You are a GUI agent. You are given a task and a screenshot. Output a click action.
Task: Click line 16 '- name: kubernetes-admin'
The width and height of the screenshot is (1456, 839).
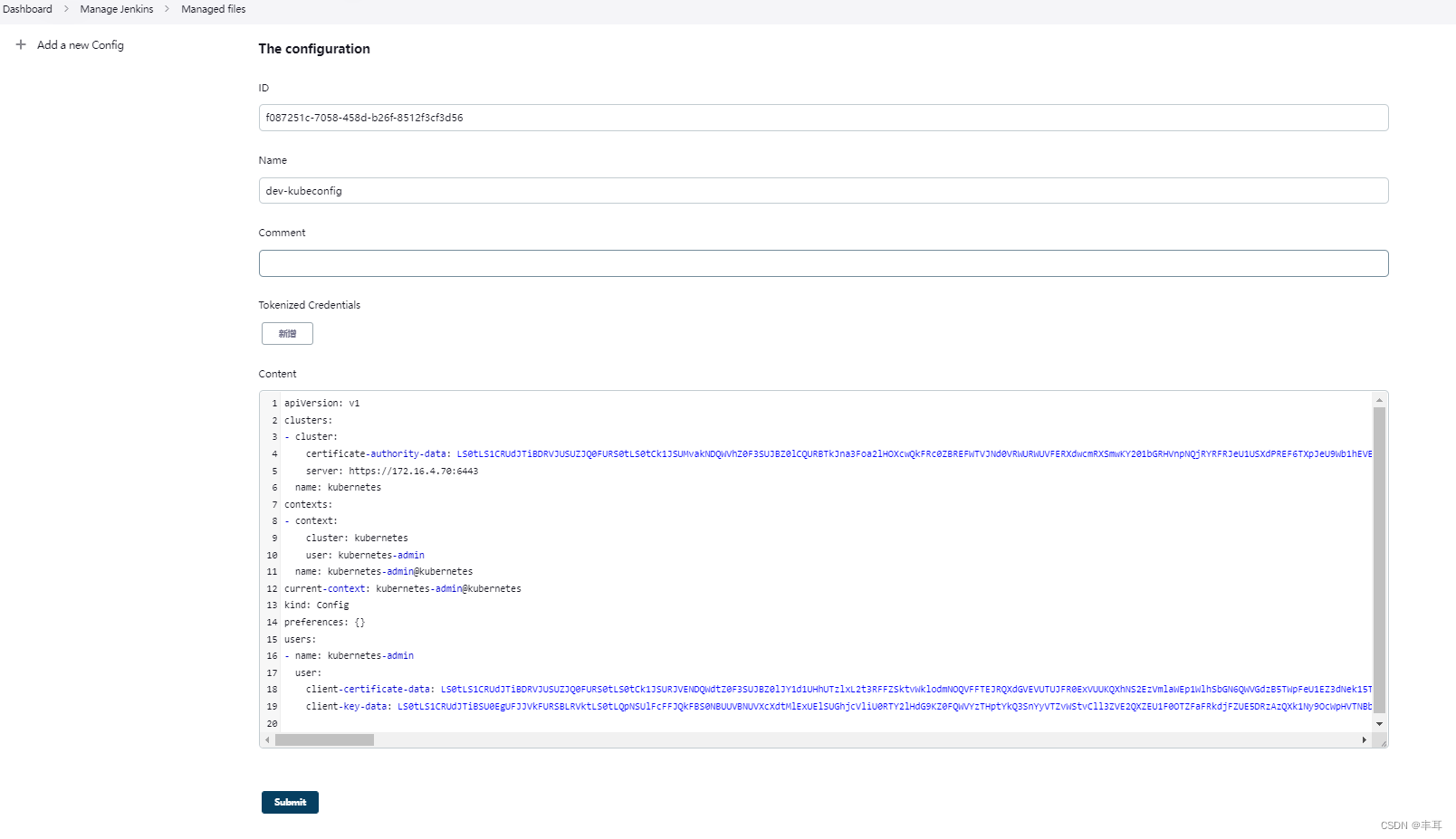pos(349,656)
